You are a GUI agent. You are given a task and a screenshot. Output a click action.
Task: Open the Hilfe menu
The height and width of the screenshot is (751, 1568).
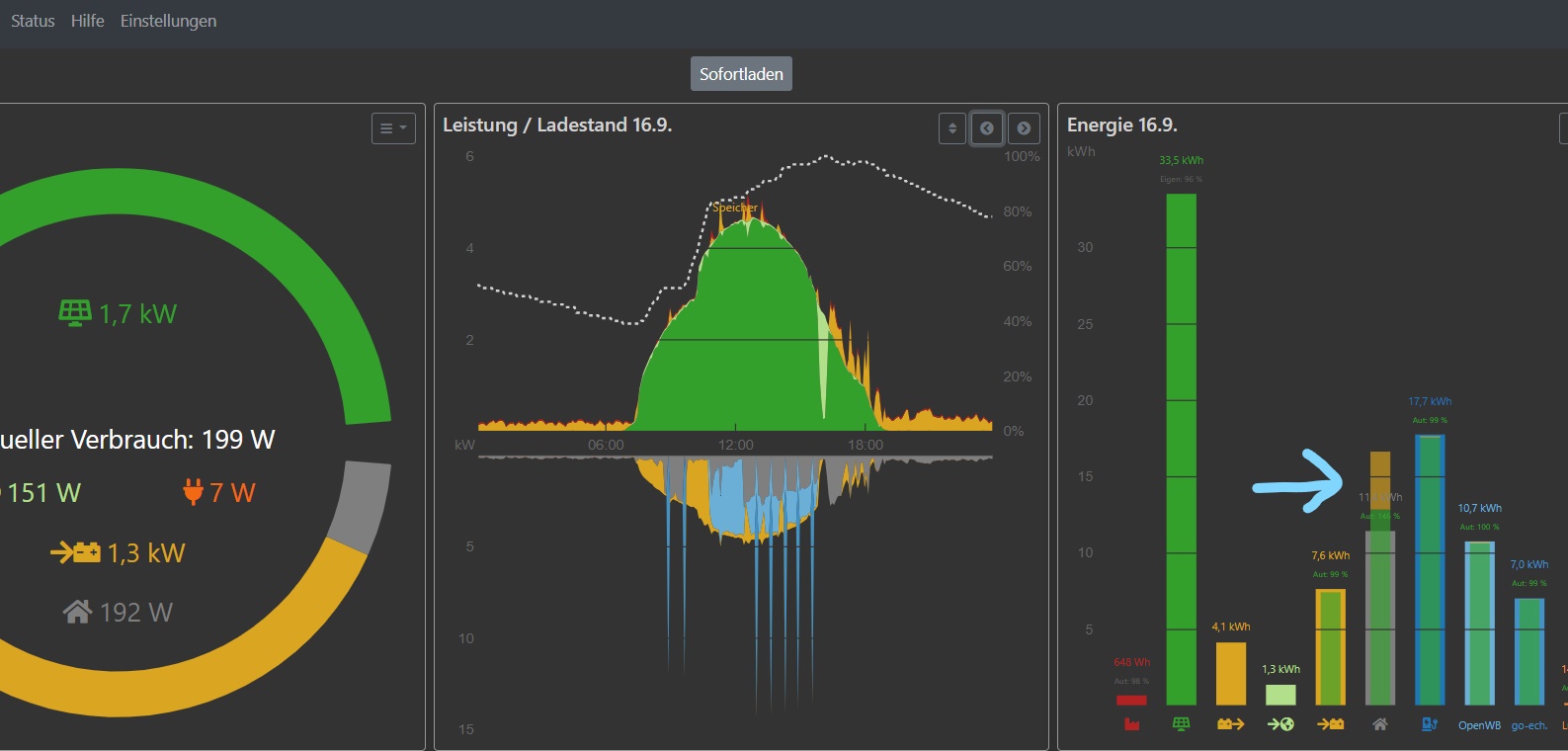[87, 21]
